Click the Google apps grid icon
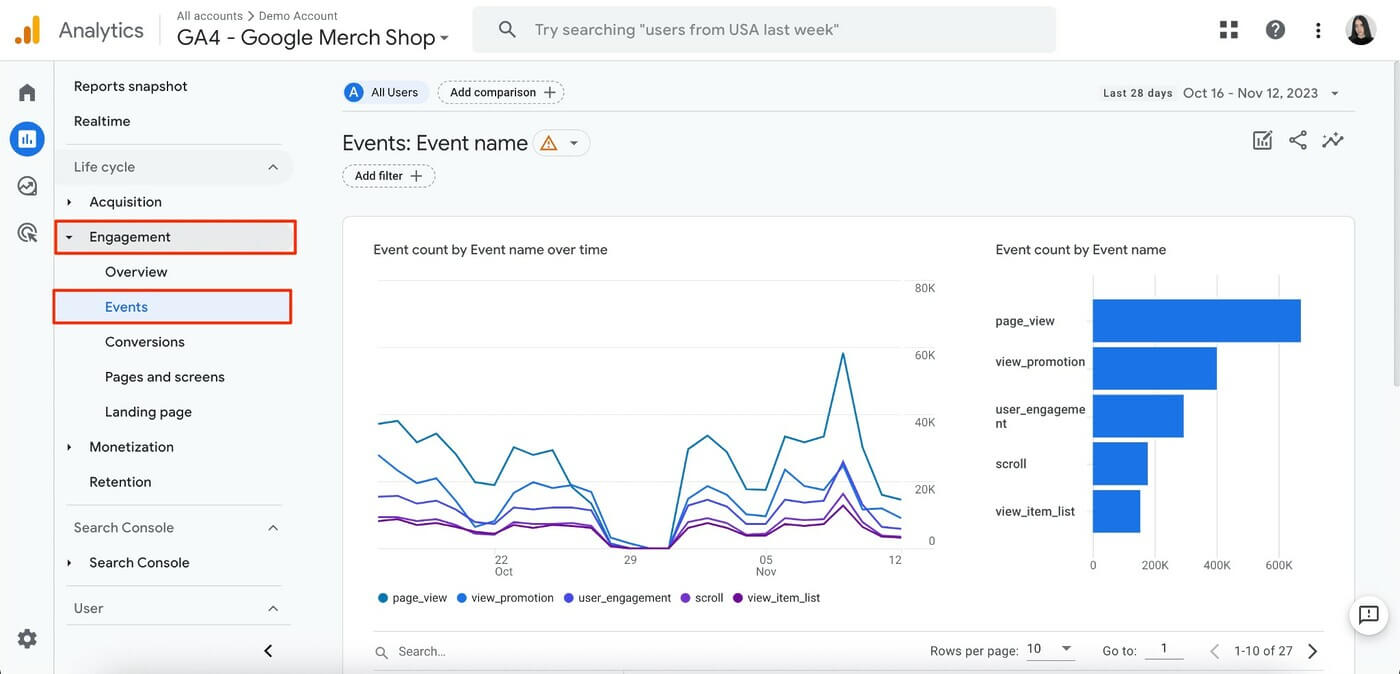The image size is (1400, 674). pos(1229,30)
